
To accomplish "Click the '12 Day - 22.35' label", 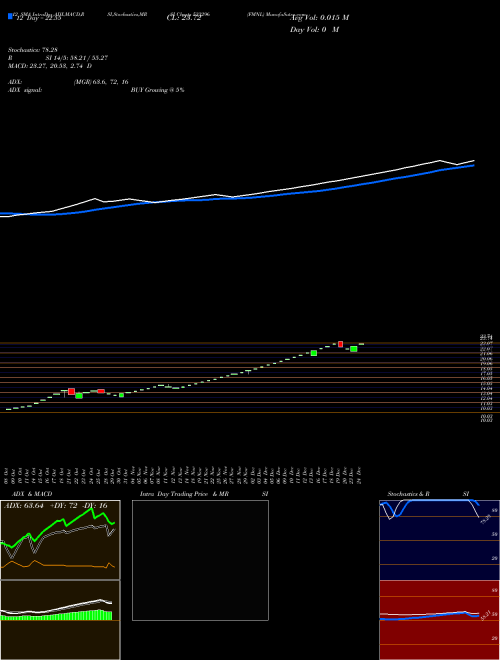I will pyautogui.click(x=39, y=18).
